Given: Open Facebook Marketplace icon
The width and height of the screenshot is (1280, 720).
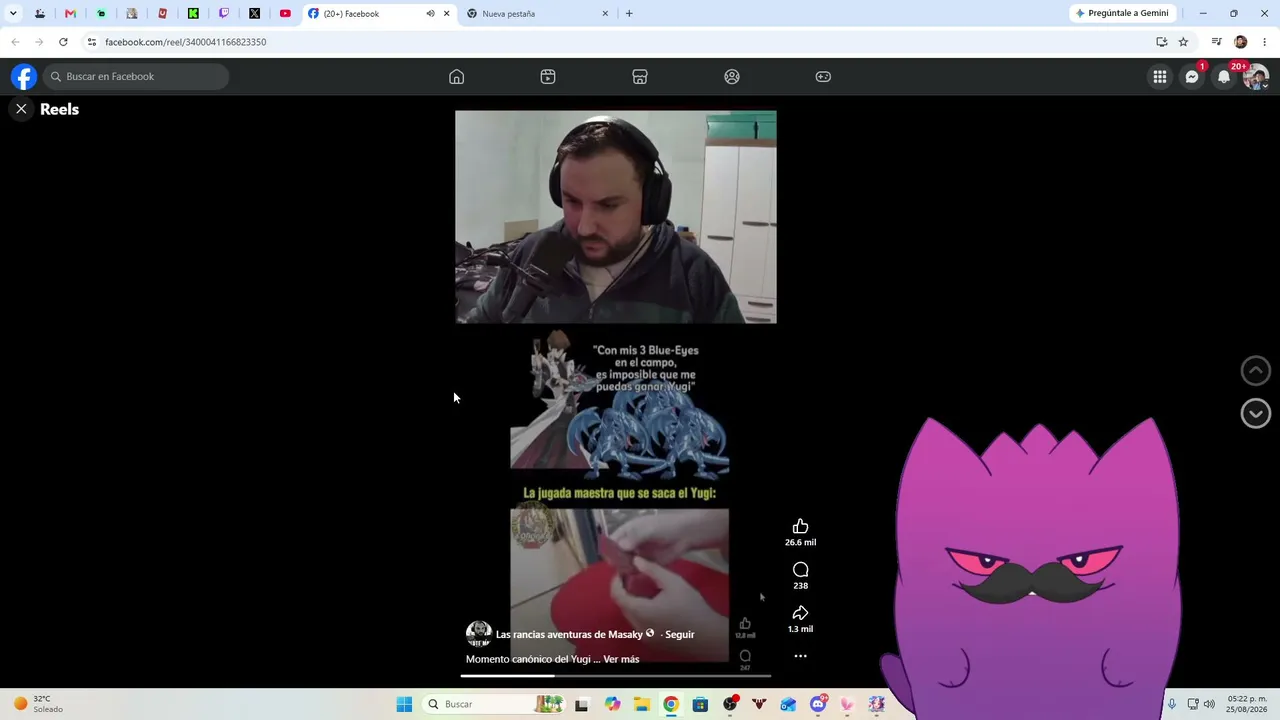Looking at the screenshot, I should 640,77.
